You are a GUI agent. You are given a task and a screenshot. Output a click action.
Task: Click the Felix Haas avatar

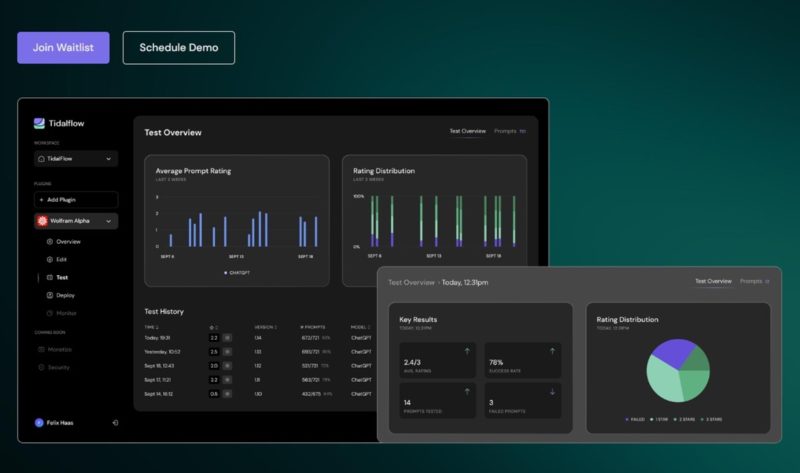[39, 422]
